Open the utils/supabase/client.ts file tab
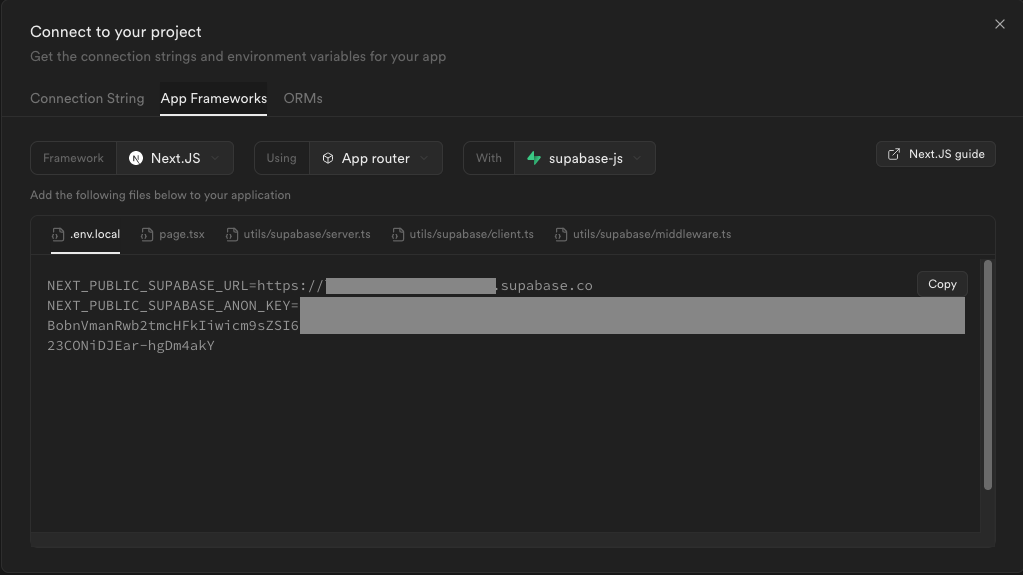Viewport: 1023px width, 575px height. [x=463, y=234]
